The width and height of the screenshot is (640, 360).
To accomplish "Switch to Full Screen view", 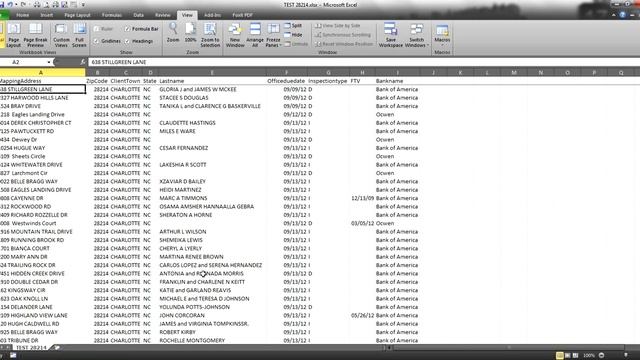I will coord(79,35).
